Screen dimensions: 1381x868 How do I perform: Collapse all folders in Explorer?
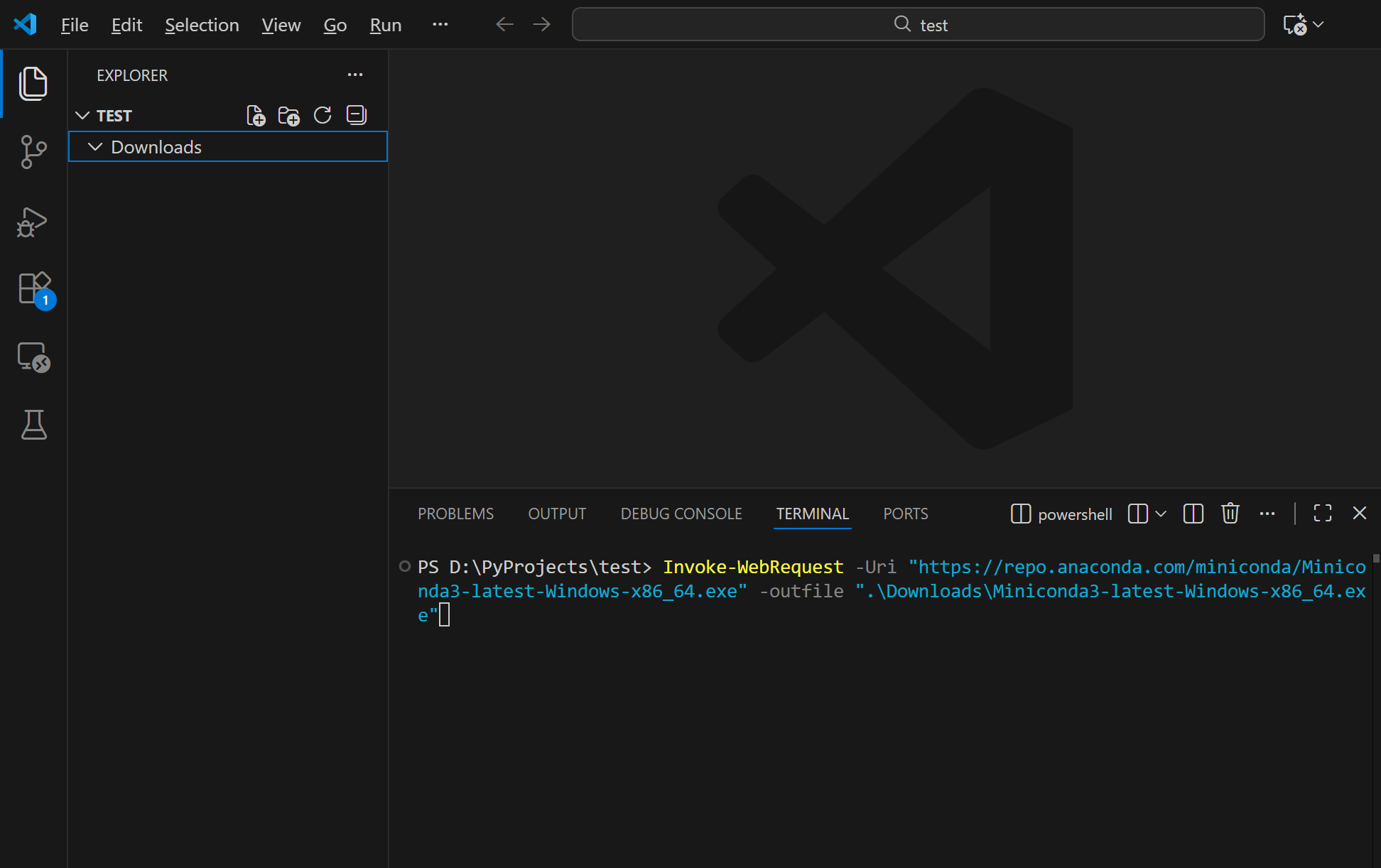pos(356,116)
